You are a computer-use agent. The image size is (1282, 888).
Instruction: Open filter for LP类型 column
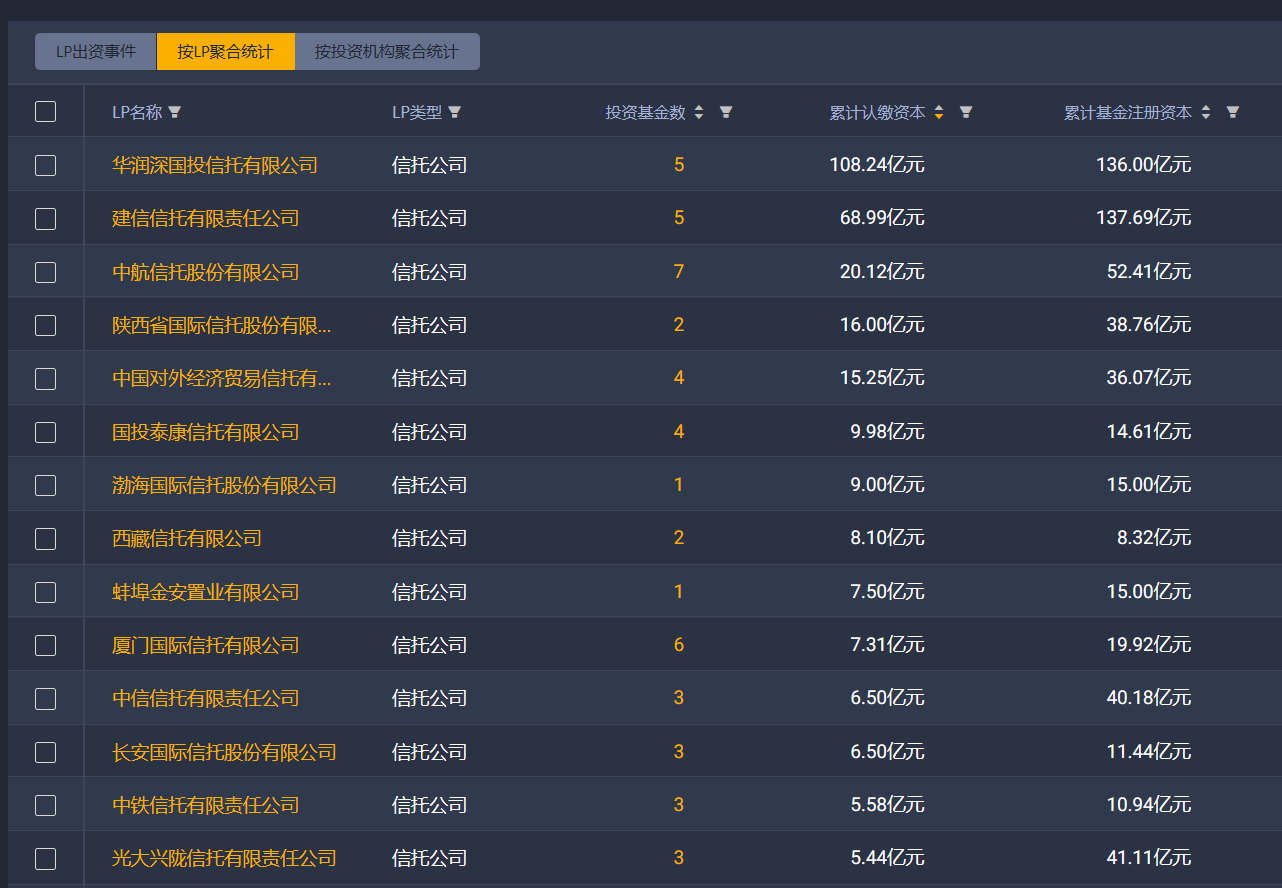454,112
